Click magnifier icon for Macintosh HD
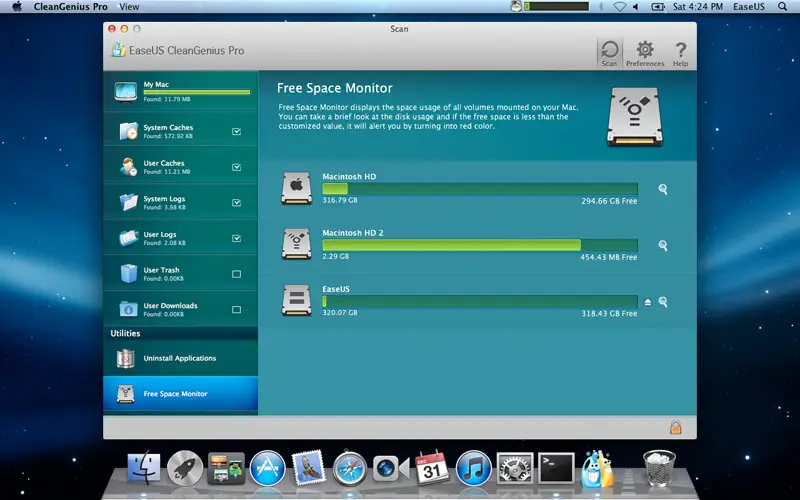 coord(663,189)
